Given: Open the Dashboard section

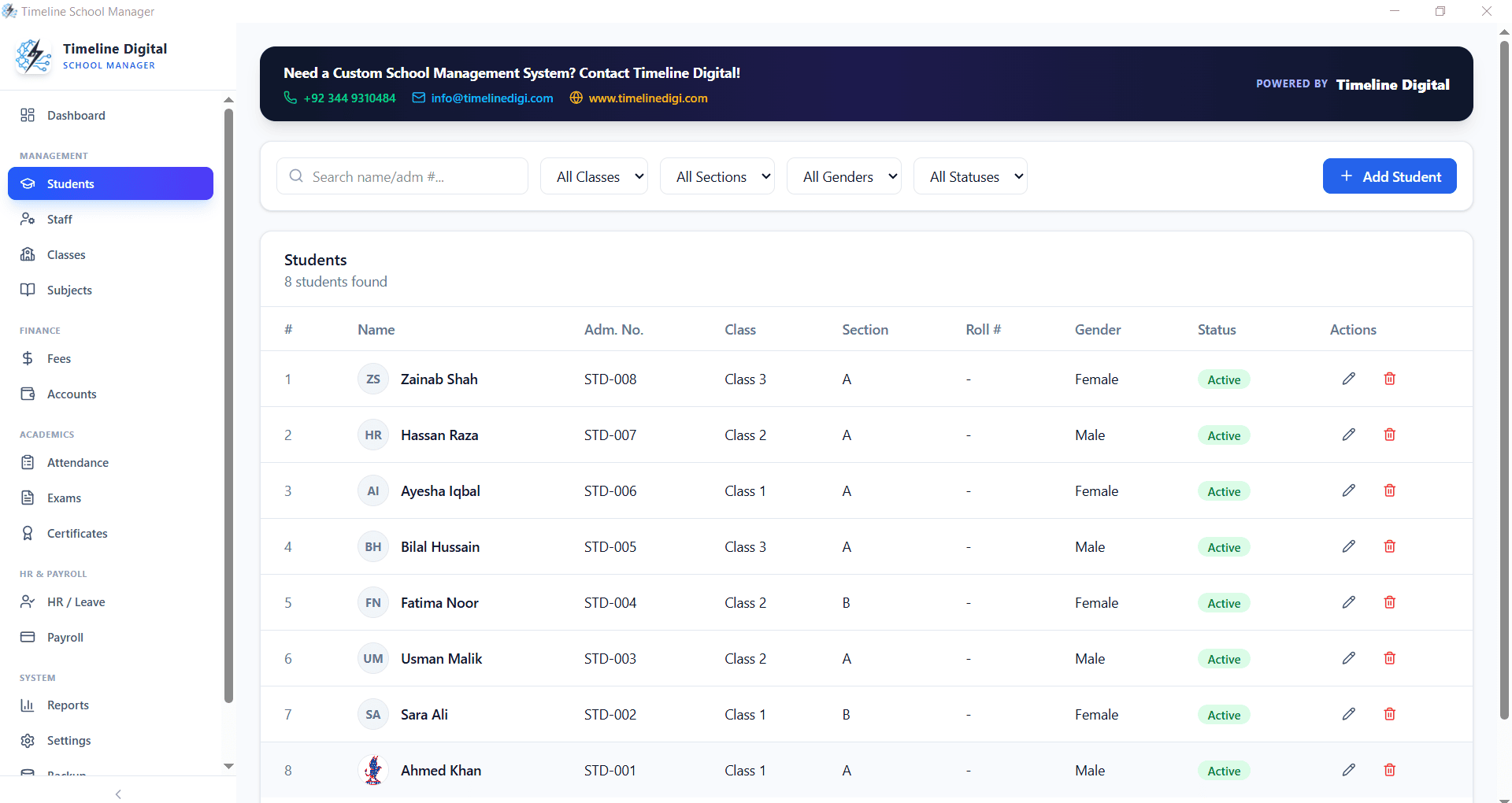Looking at the screenshot, I should (x=76, y=115).
